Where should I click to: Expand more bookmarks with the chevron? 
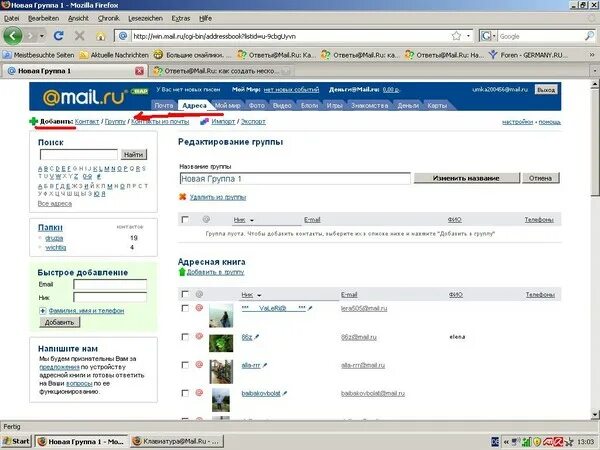point(592,55)
